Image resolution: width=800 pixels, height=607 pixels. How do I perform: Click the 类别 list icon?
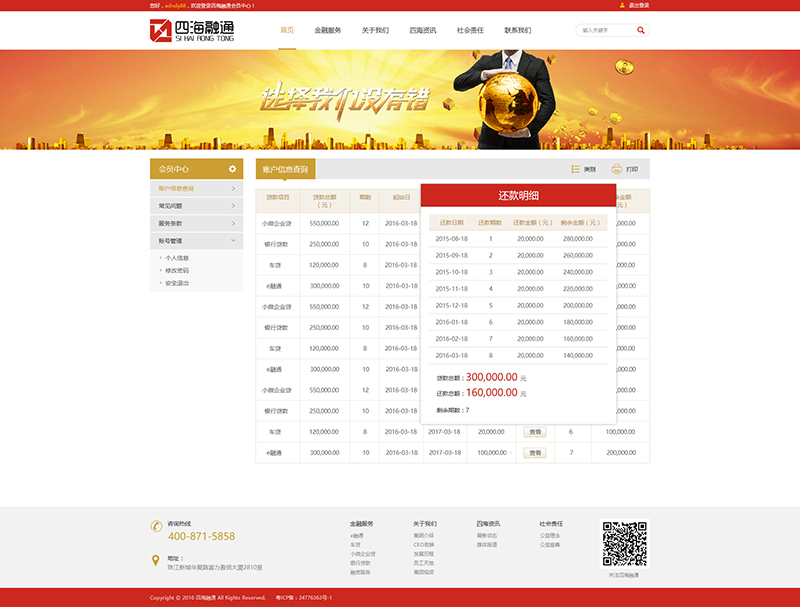[x=576, y=169]
